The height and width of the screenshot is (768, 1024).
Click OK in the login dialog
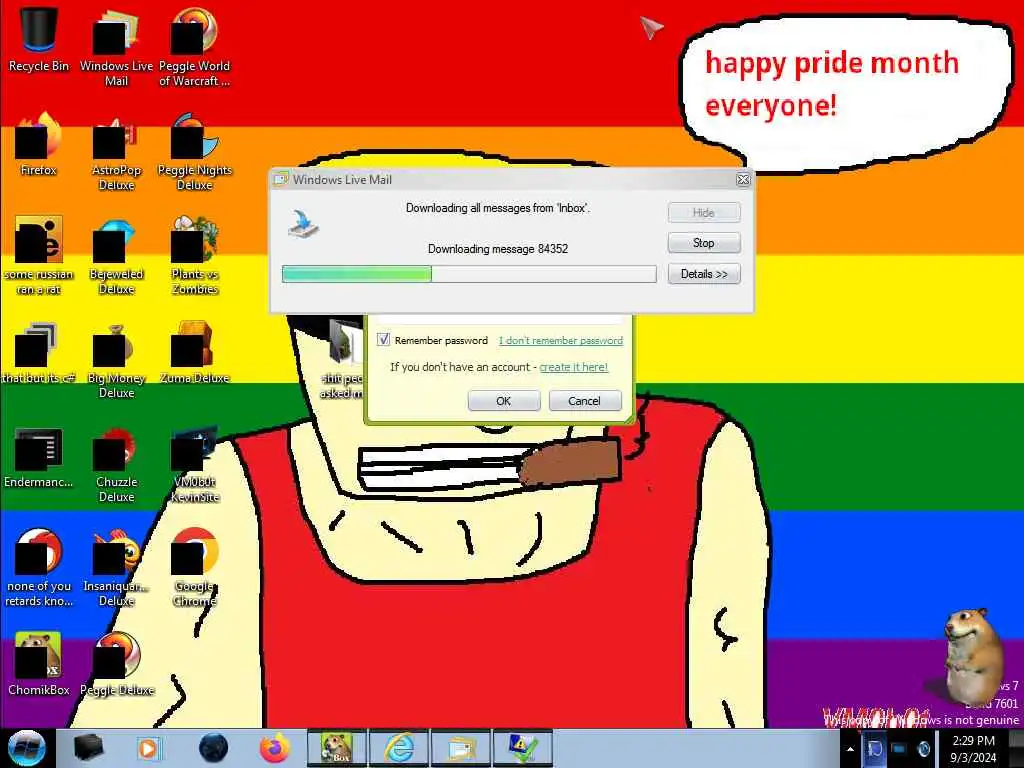pos(504,401)
